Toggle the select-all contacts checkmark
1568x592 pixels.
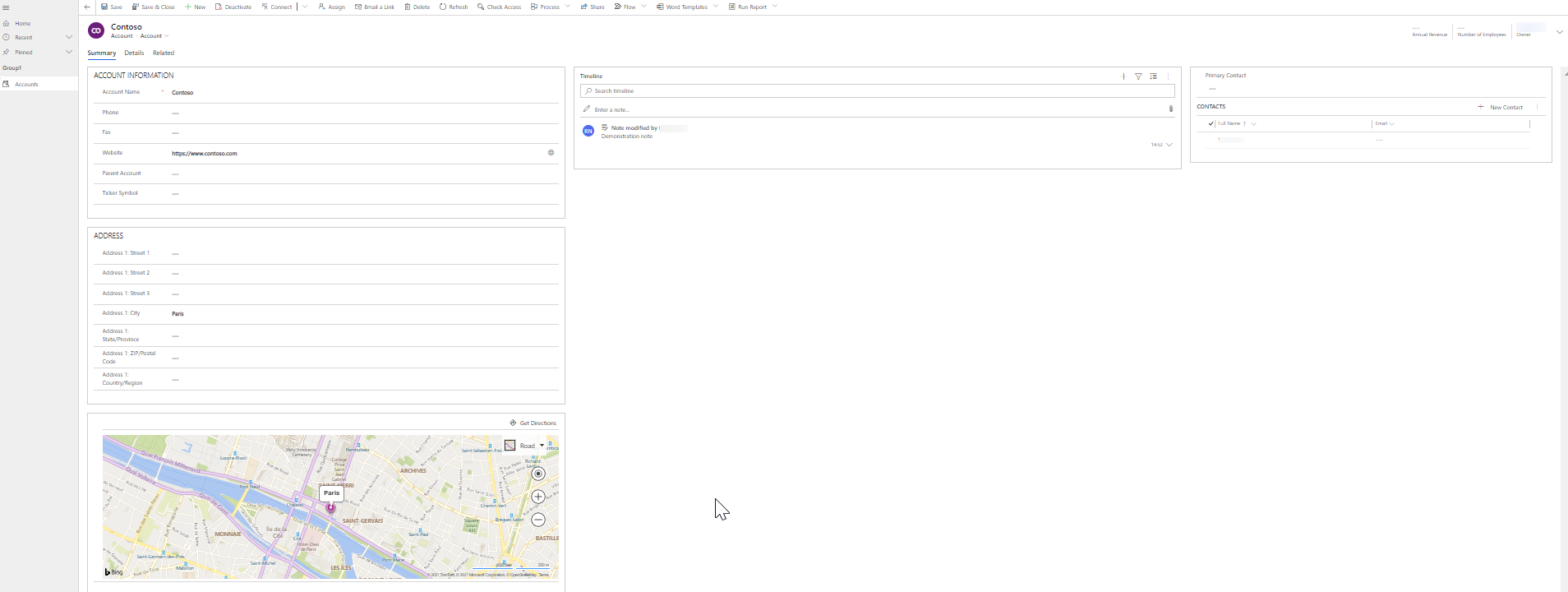pos(1211,123)
